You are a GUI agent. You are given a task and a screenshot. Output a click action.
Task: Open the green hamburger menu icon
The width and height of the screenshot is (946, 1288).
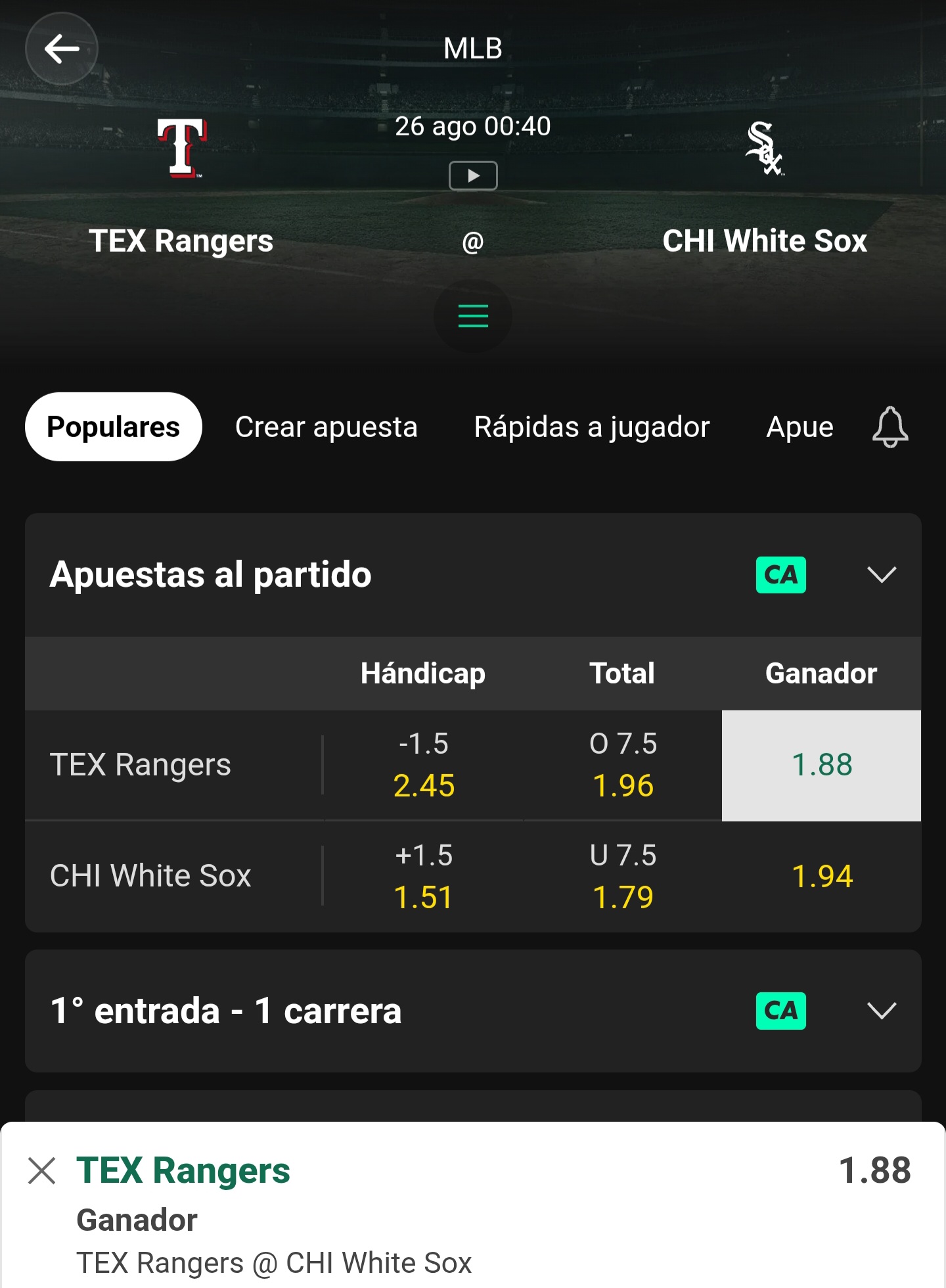tap(473, 316)
